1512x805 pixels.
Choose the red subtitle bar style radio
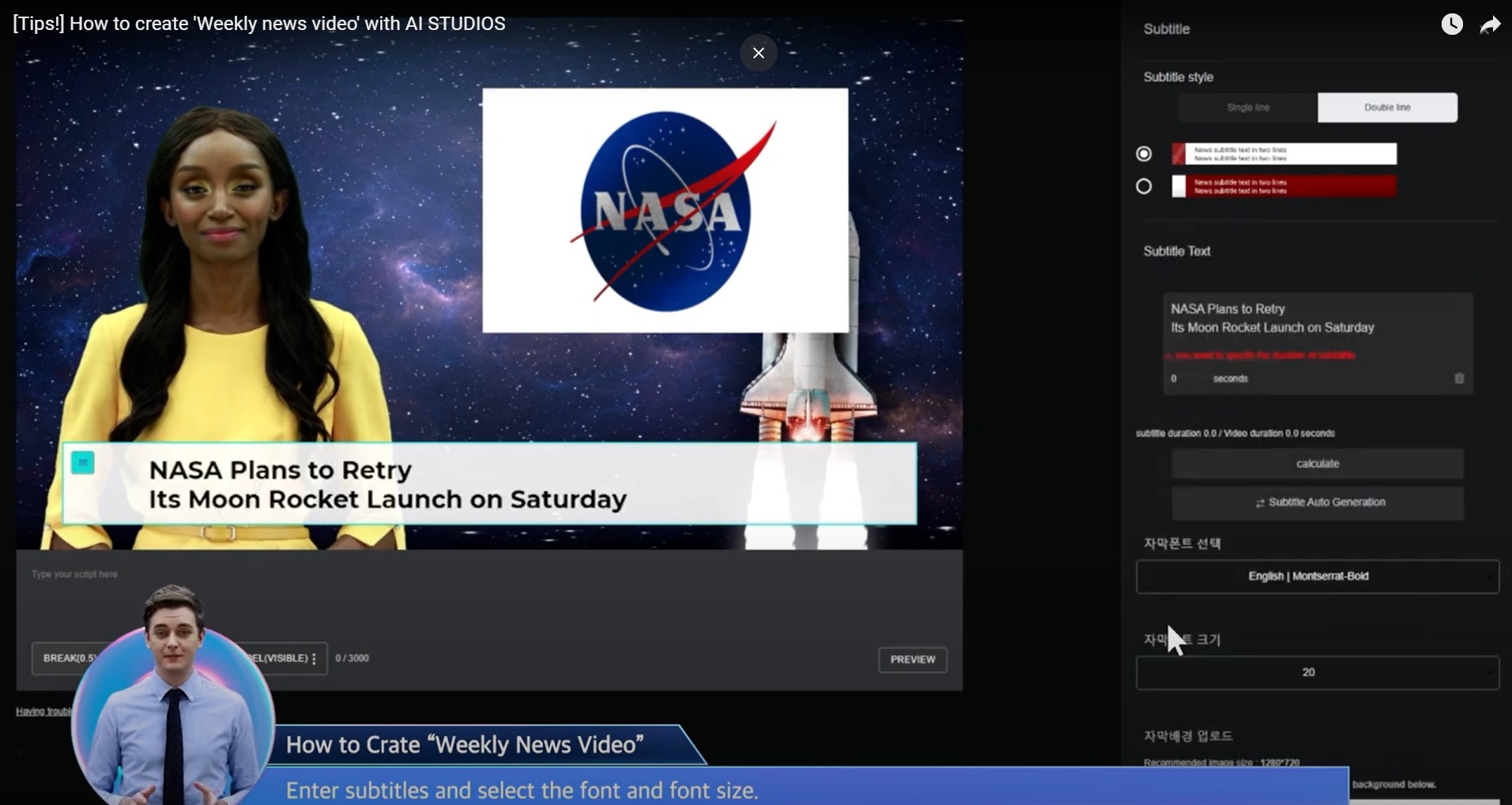tap(1144, 186)
